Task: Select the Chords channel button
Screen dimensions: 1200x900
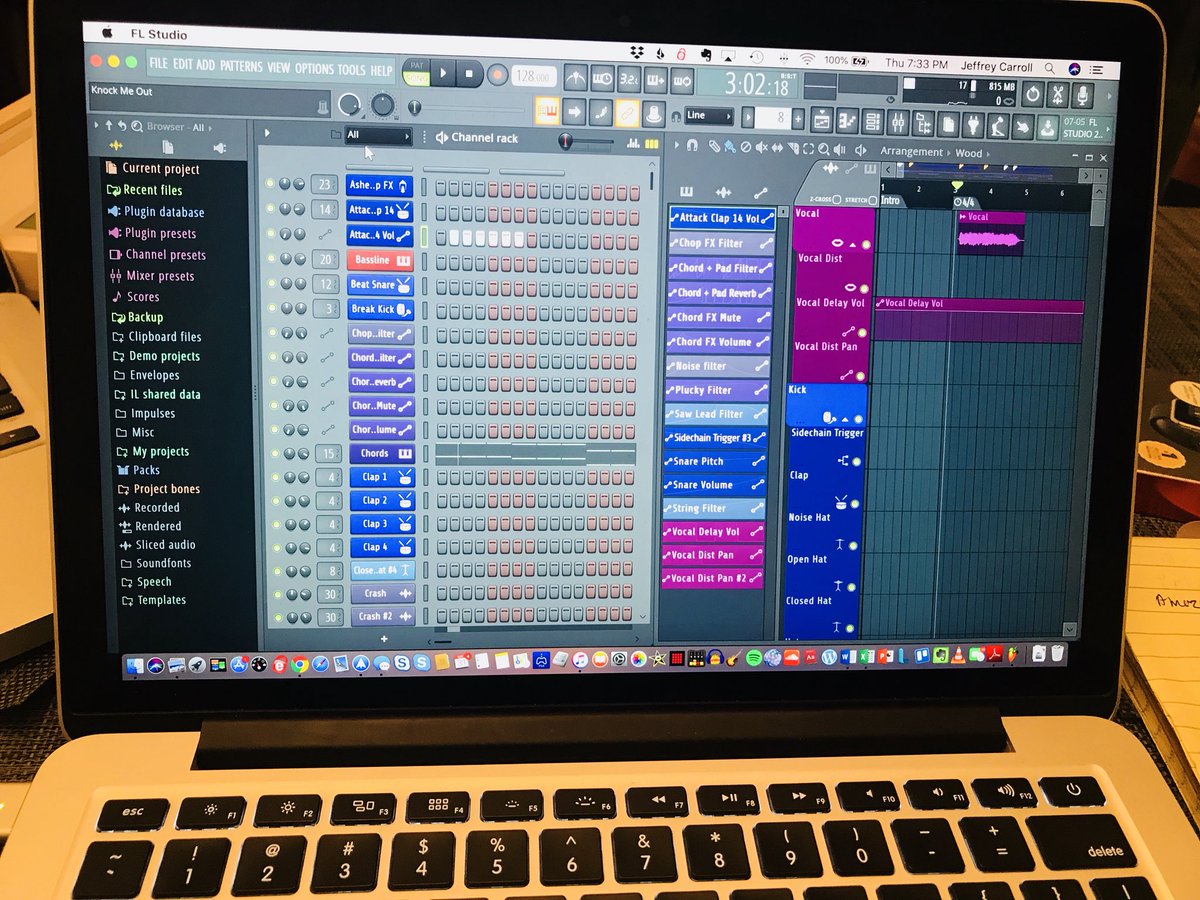Action: click(x=380, y=453)
